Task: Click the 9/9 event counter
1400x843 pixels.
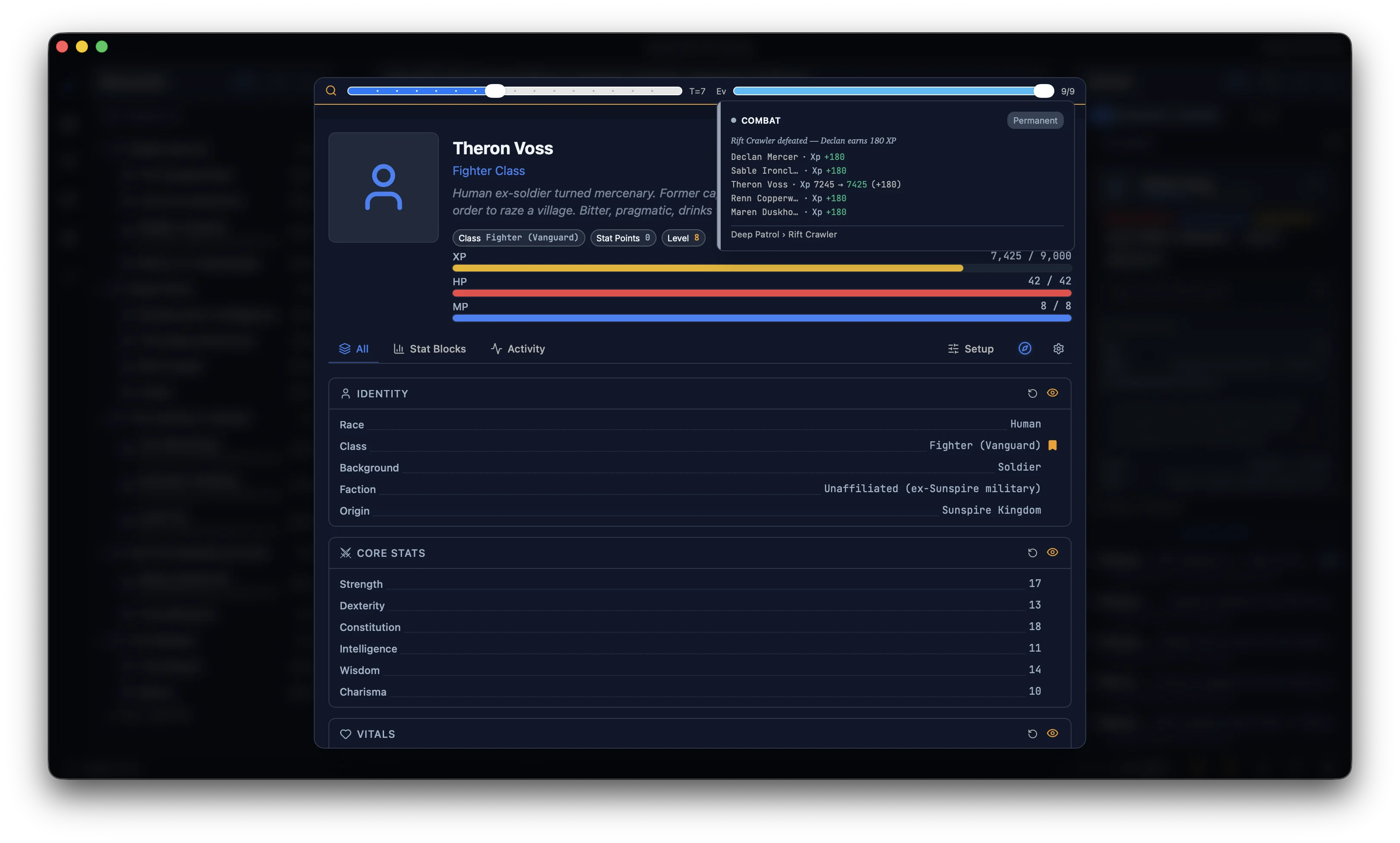Action: point(1067,91)
